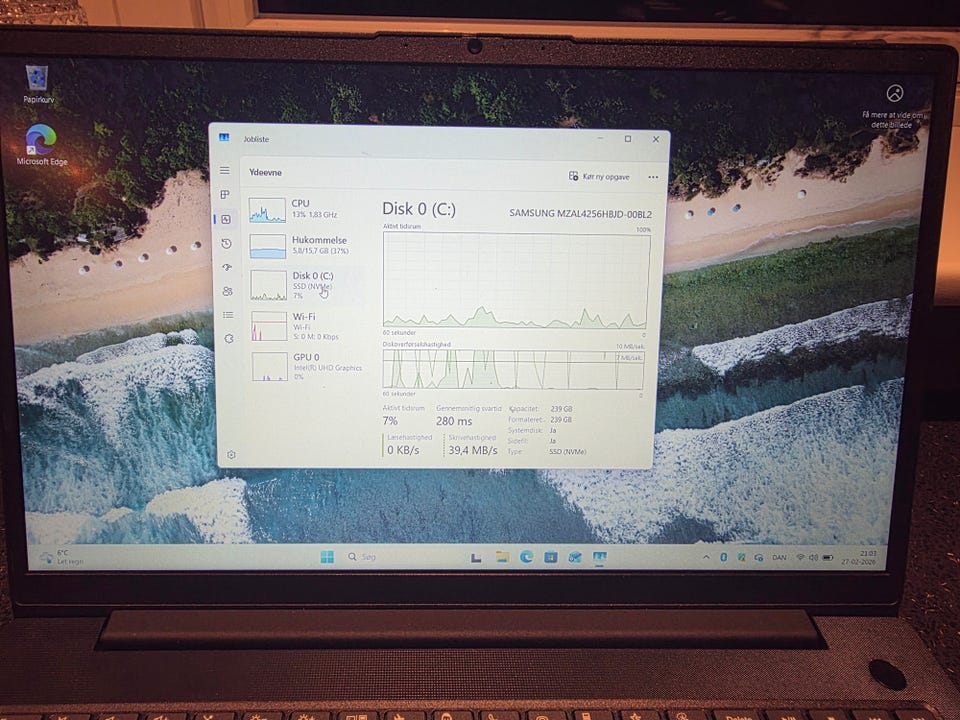Select the Performance (Ydeevne) sidebar icon
This screenshot has width=960, height=720.
tap(226, 219)
